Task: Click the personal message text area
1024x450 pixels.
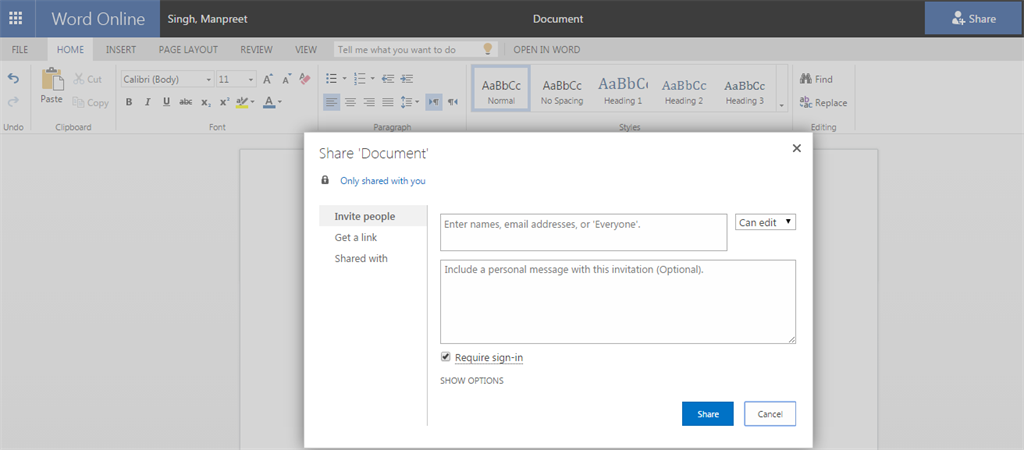Action: [618, 302]
